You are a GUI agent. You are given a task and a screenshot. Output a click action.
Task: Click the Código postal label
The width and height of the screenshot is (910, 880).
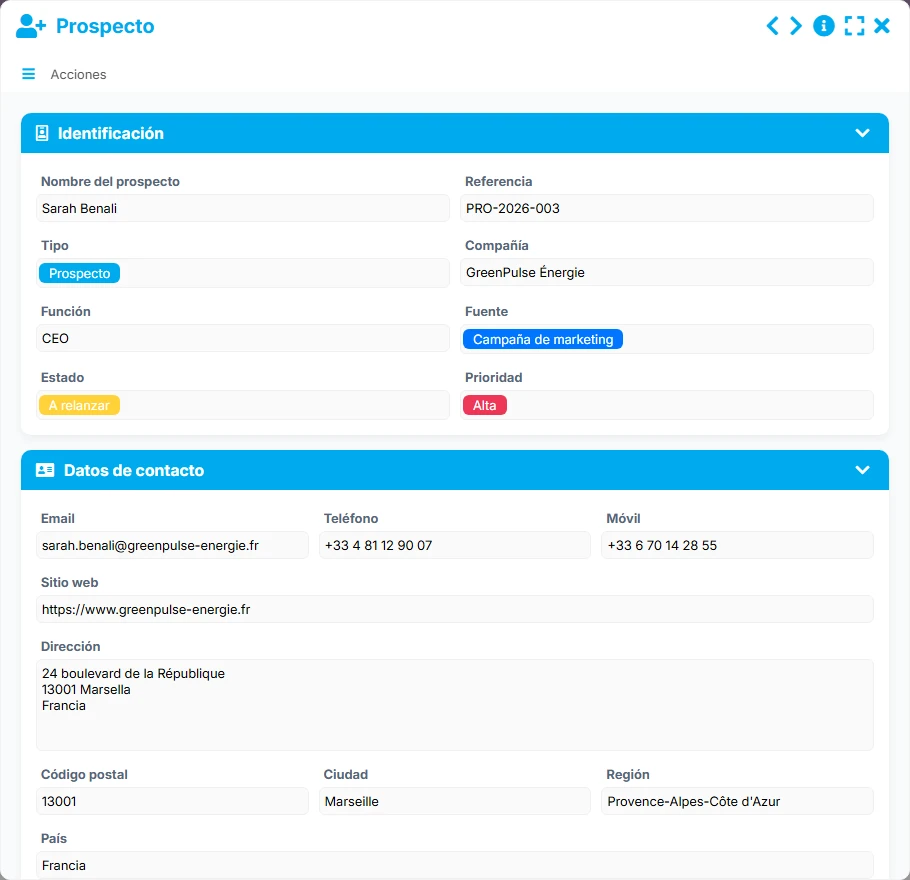point(84,774)
